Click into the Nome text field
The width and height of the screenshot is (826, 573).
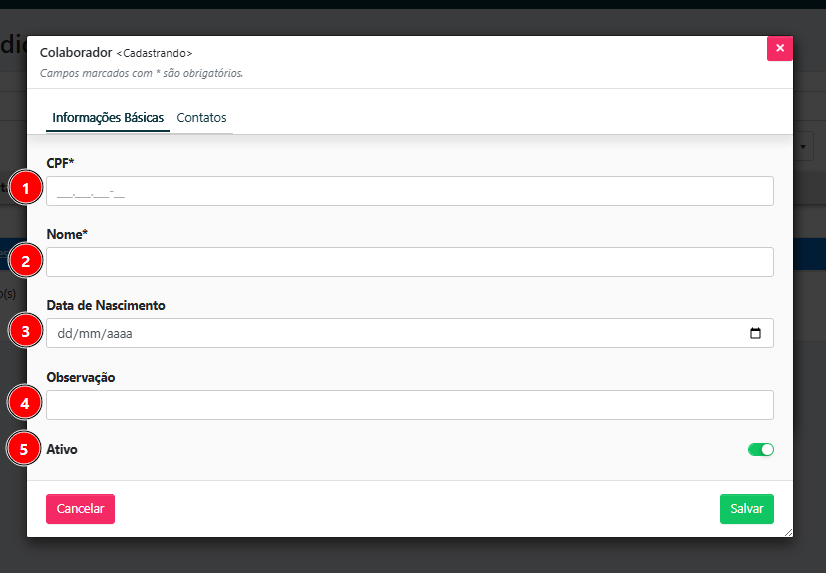(x=409, y=262)
